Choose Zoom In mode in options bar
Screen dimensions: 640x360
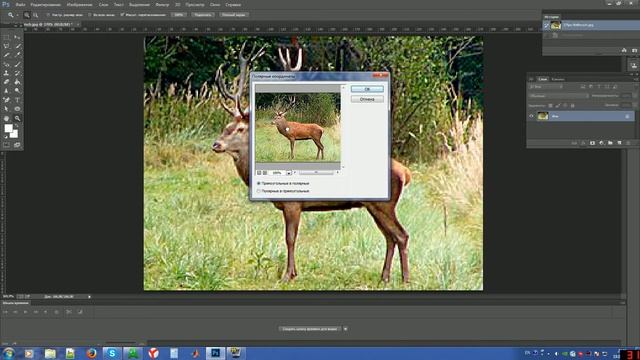(x=27, y=15)
